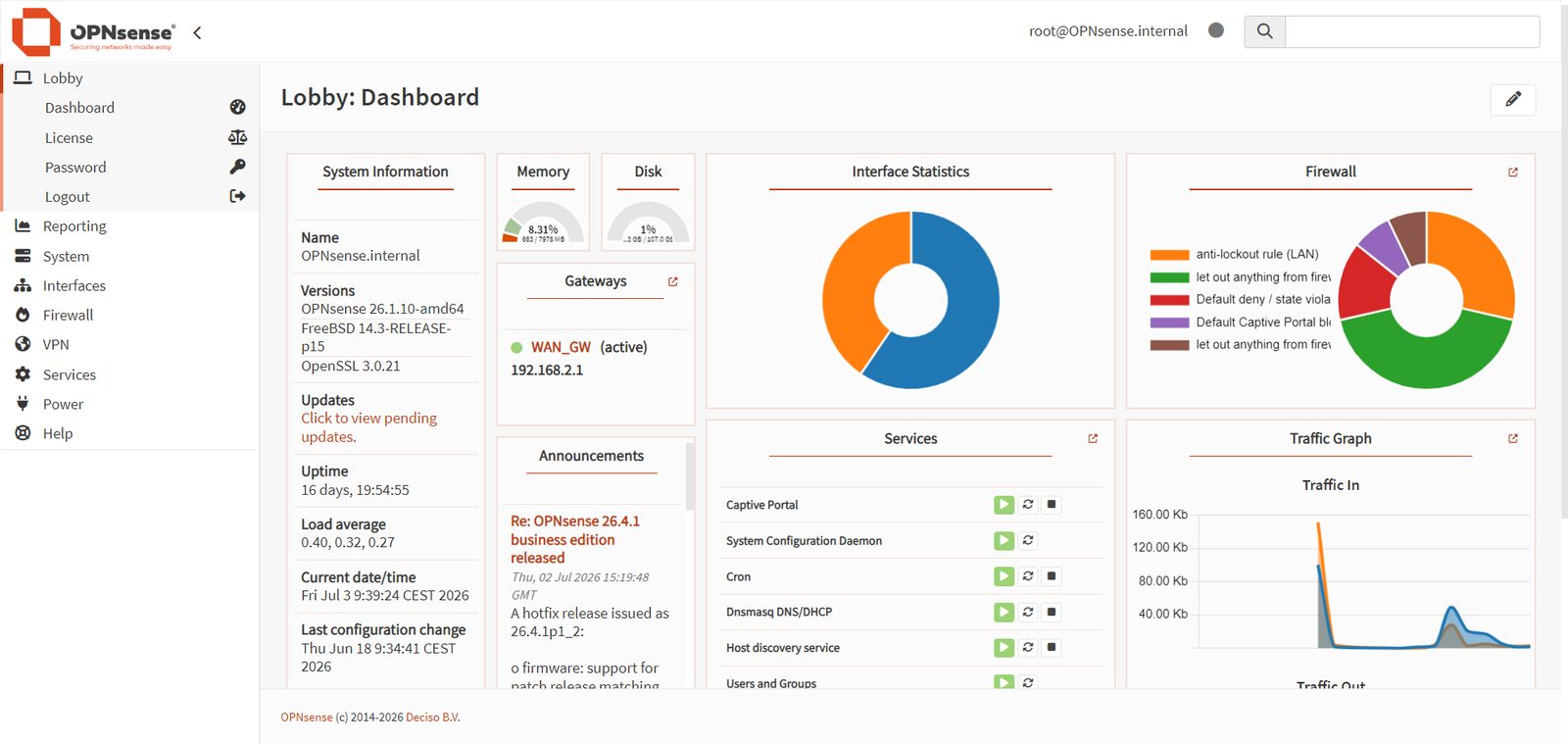The image size is (1568, 744).
Task: Open the Firewall widget external link icon
Action: tap(1513, 172)
